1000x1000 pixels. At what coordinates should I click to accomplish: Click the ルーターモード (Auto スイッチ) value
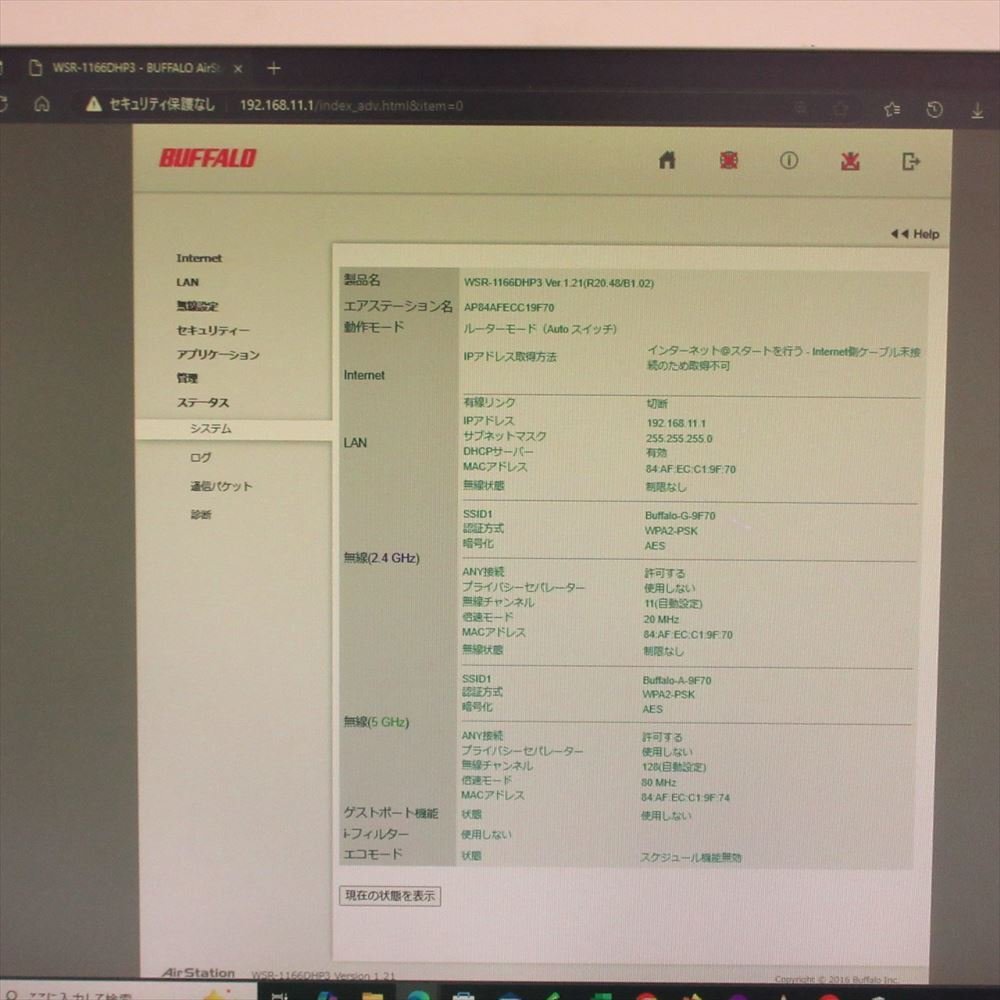(x=540, y=329)
